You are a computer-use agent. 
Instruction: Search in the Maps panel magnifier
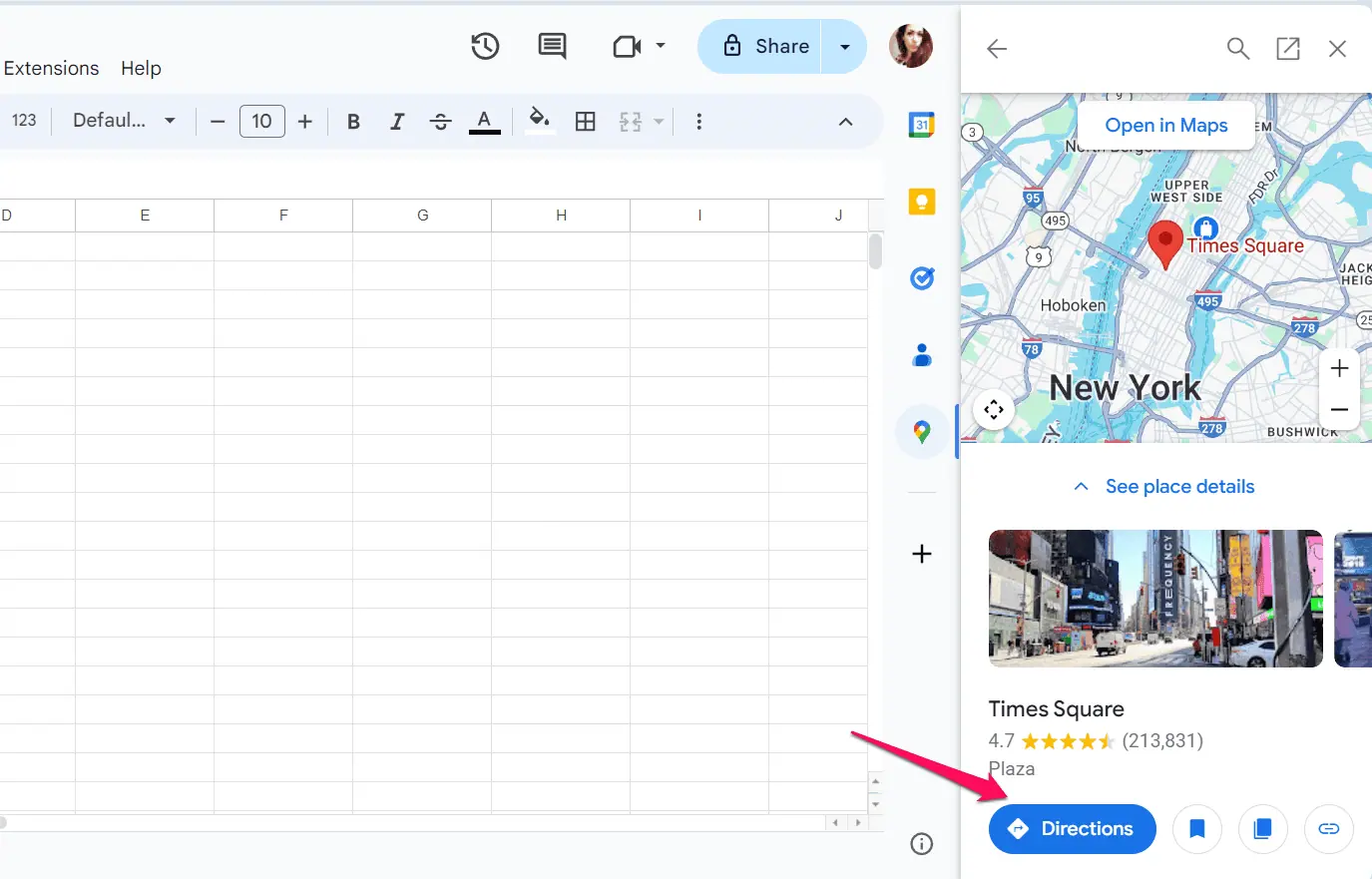pyautogui.click(x=1238, y=48)
